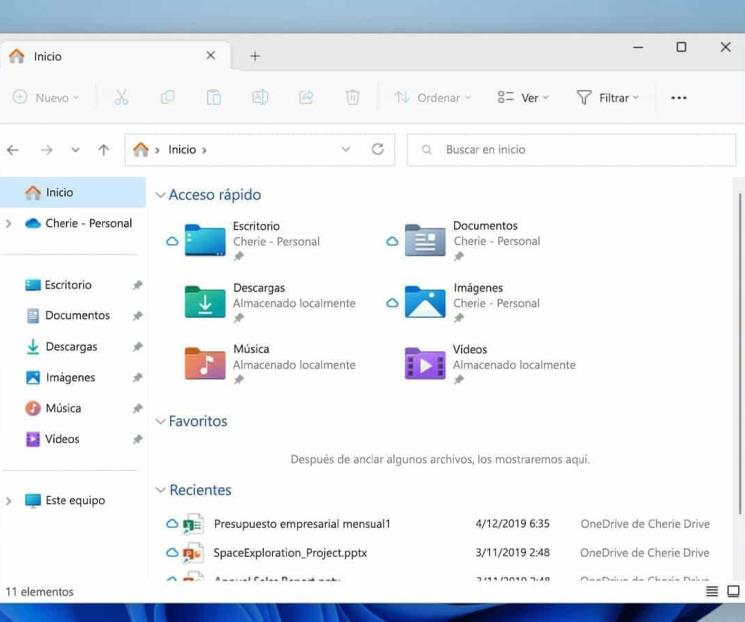
Task: Click the chevron after Inicio in the breadcrumb
Action: pos(204,150)
